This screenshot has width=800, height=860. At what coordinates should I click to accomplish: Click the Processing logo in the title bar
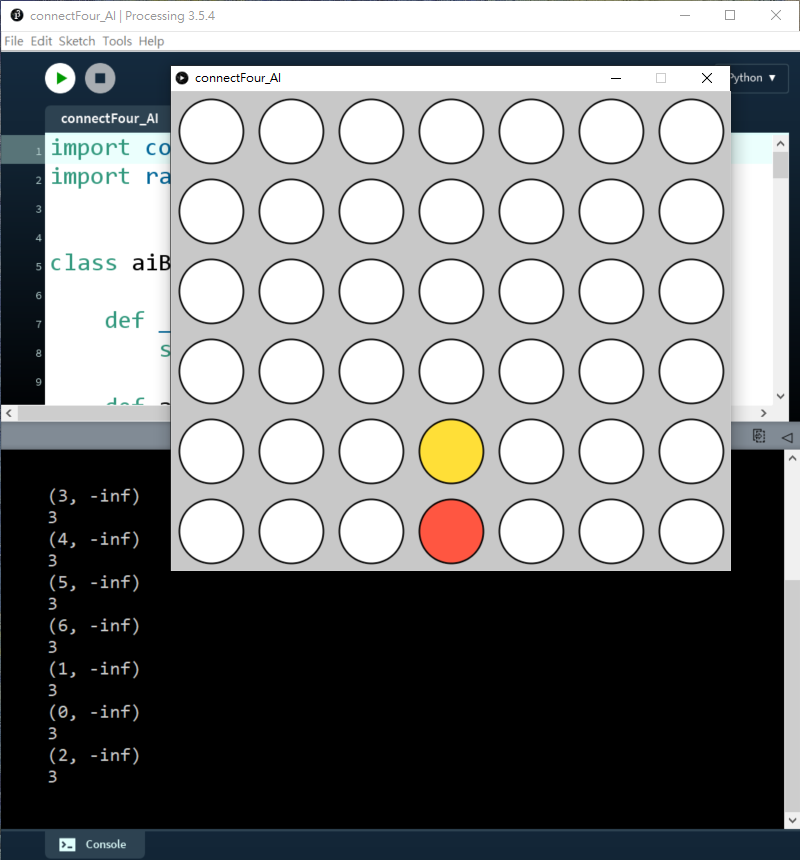16,16
